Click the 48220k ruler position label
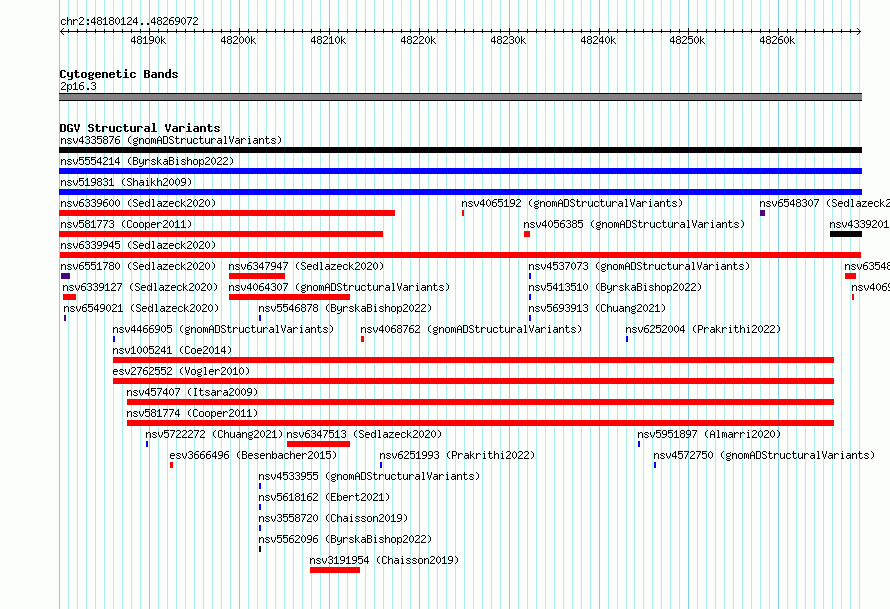Image resolution: width=890 pixels, height=609 pixels. click(x=418, y=40)
